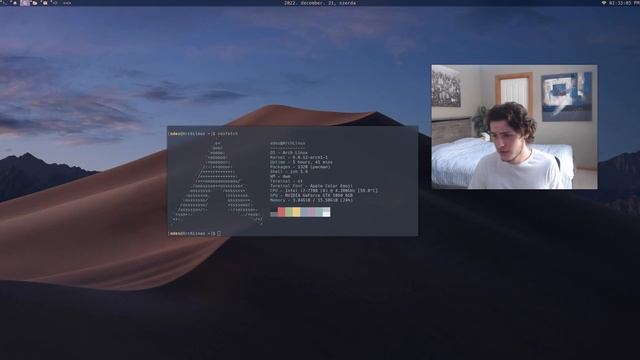Click the red color block in neofetch

click(x=281, y=212)
